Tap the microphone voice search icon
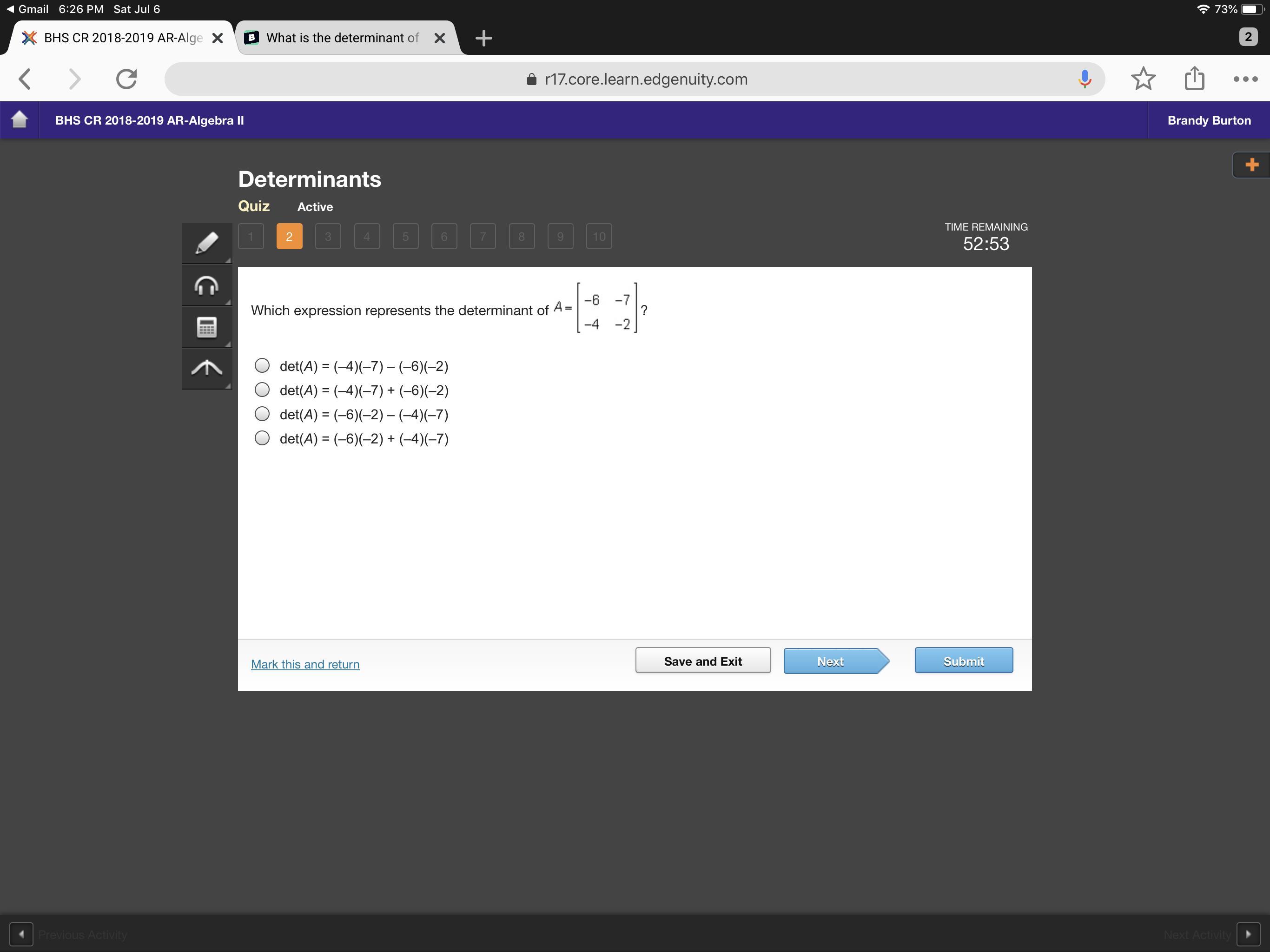Viewport: 1270px width, 952px height. (x=1084, y=79)
